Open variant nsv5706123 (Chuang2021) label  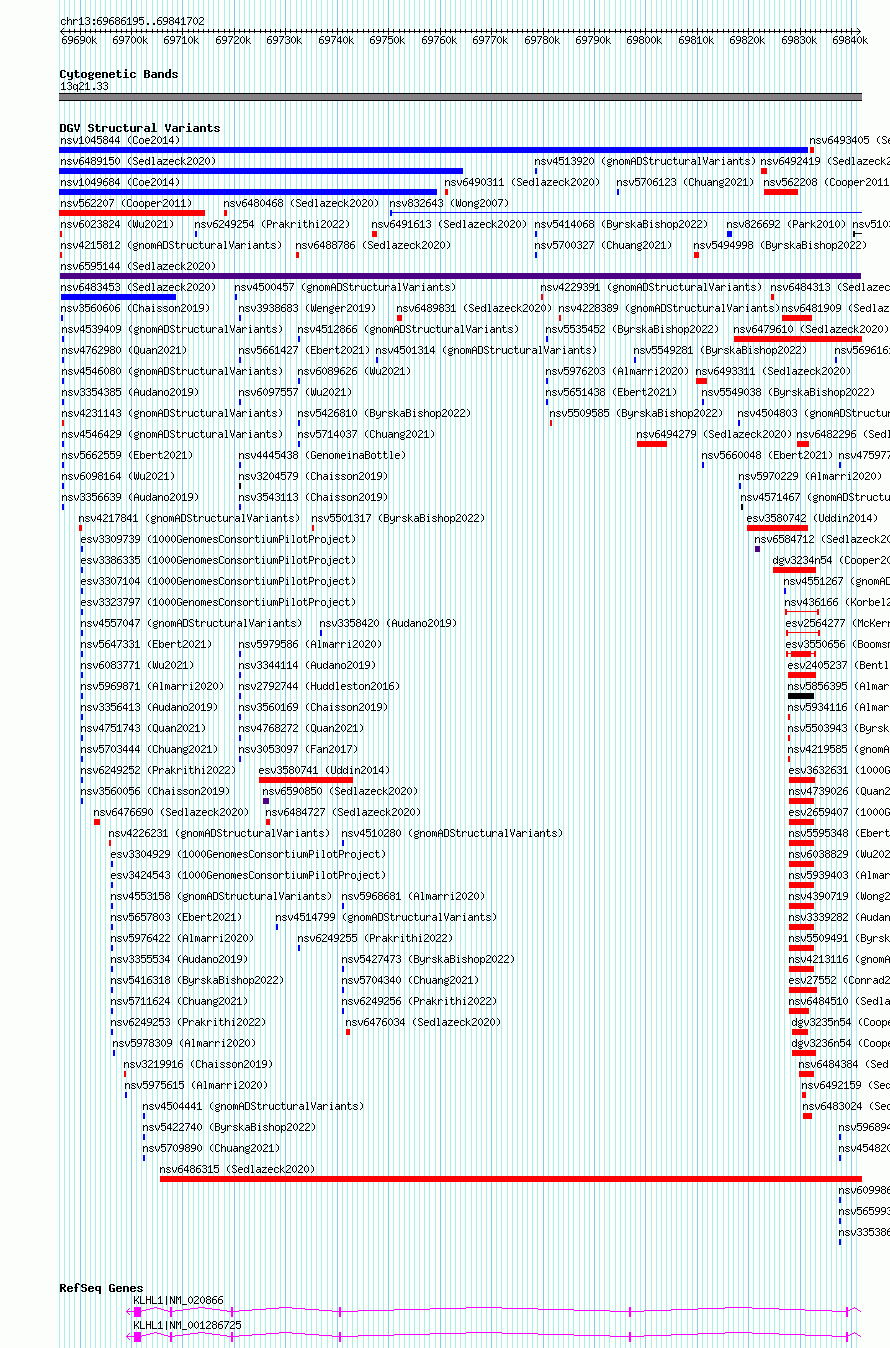[x=685, y=182]
